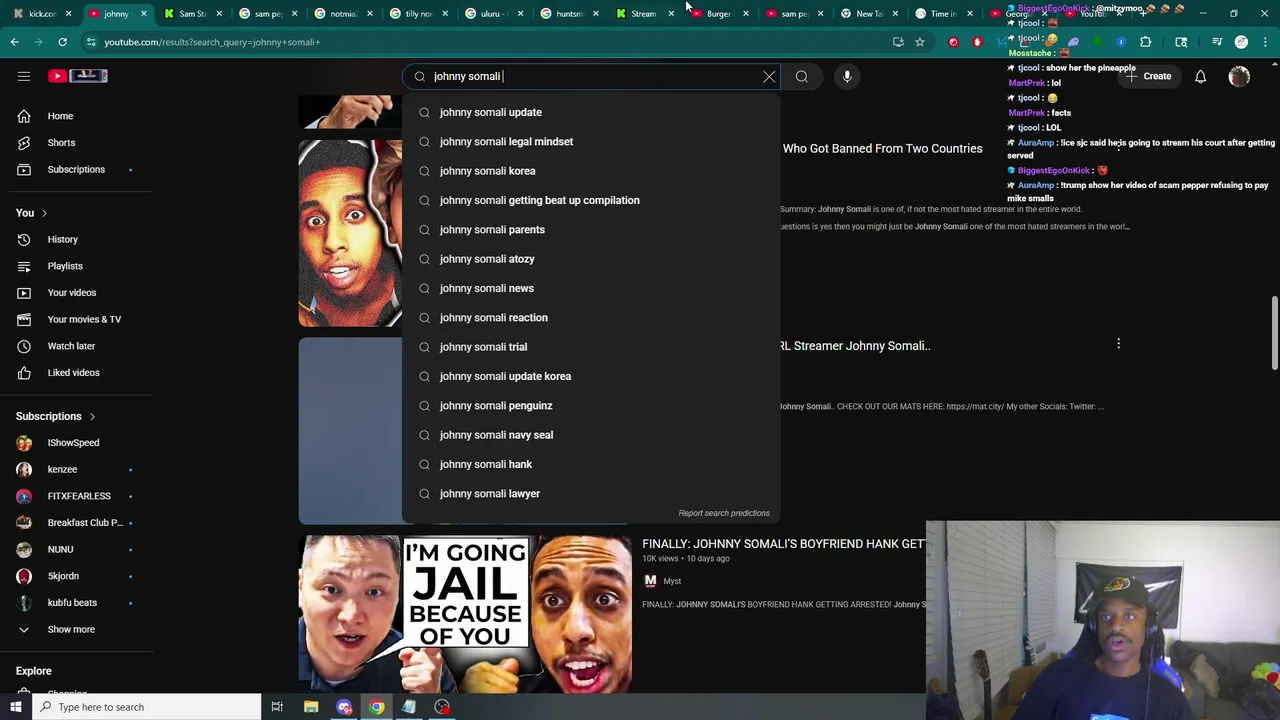This screenshot has height=720, width=1280.
Task: Reload the page in Chrome
Action: click(x=62, y=42)
